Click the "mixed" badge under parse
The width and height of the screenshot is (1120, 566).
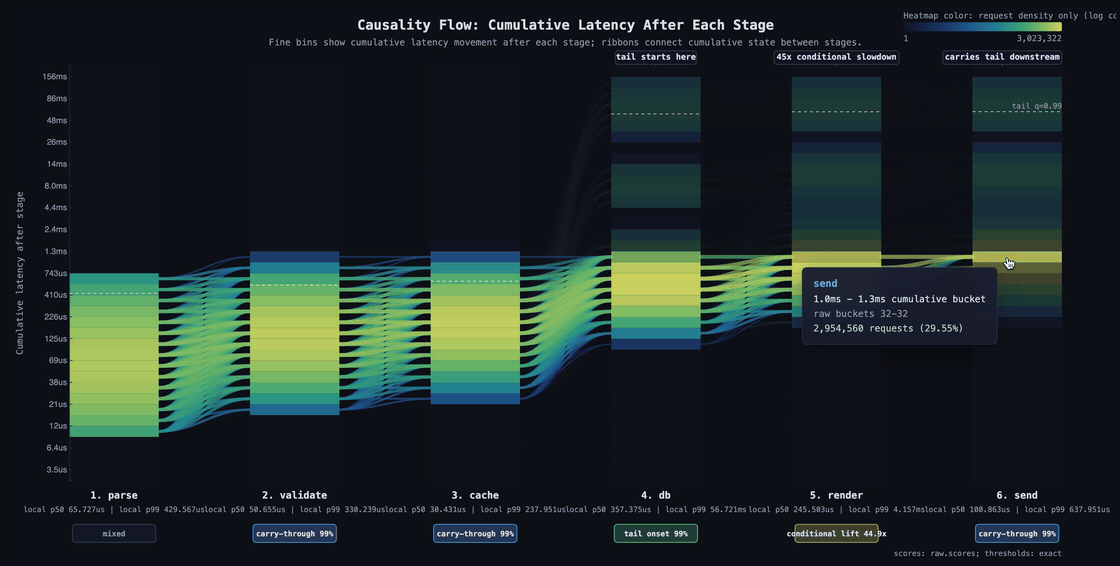pos(114,533)
